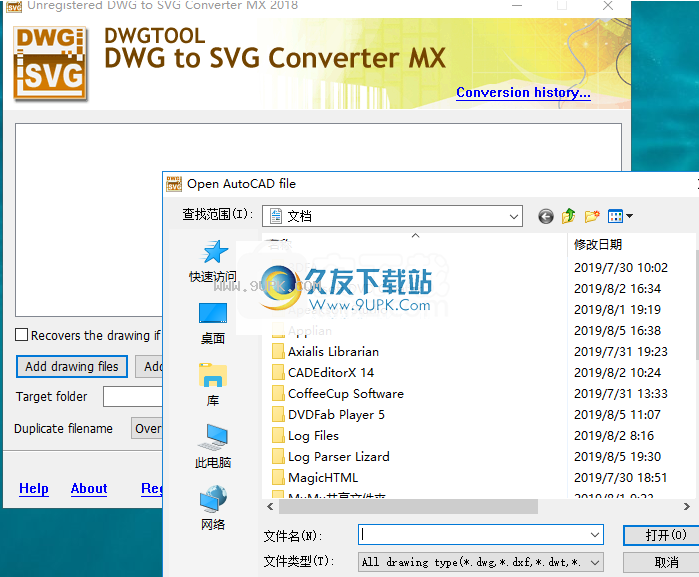Open 库 libraries location
This screenshot has width=699, height=577.
[x=213, y=385]
